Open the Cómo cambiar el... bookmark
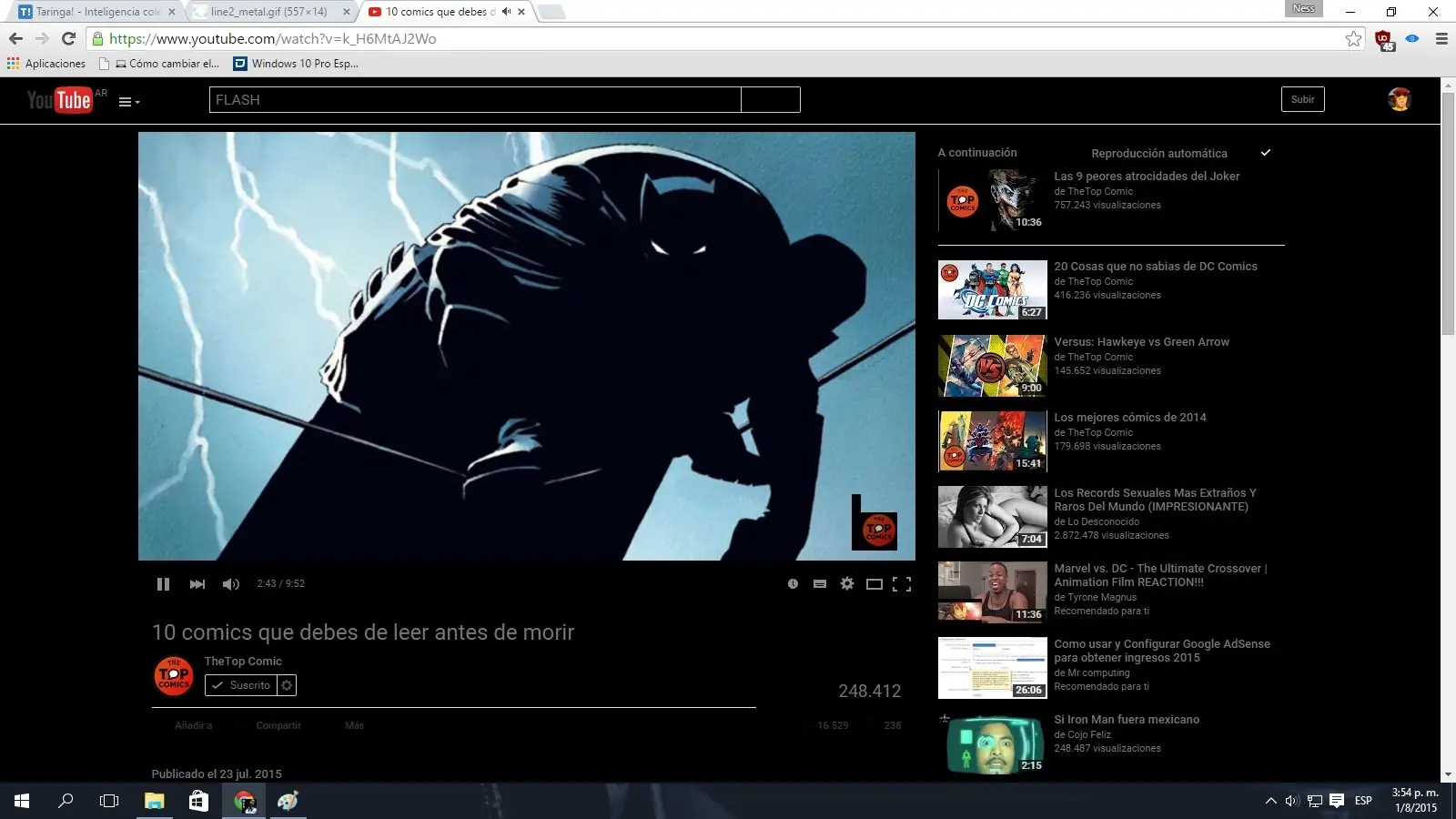Image resolution: width=1456 pixels, height=819 pixels. pos(159,64)
